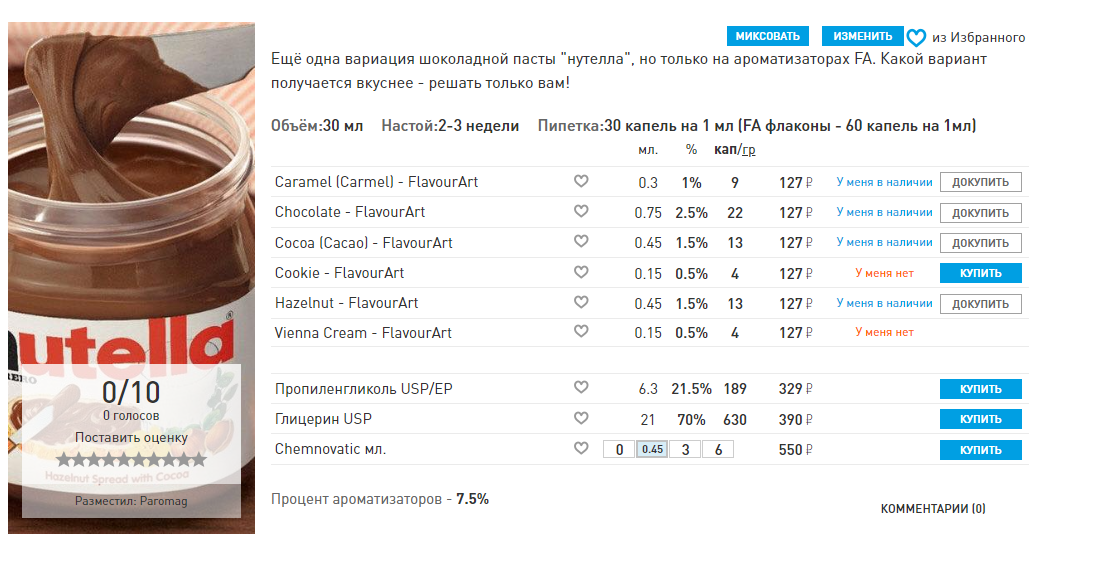Switch units via the гр link
The width and height of the screenshot is (1101, 564).
pyautogui.click(x=748, y=150)
